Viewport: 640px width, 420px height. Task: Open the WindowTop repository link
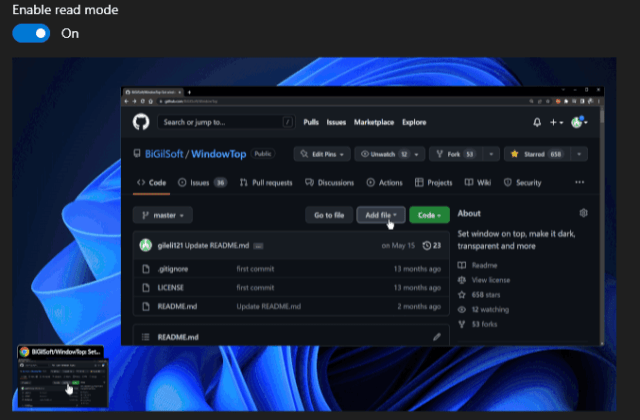(x=219, y=154)
